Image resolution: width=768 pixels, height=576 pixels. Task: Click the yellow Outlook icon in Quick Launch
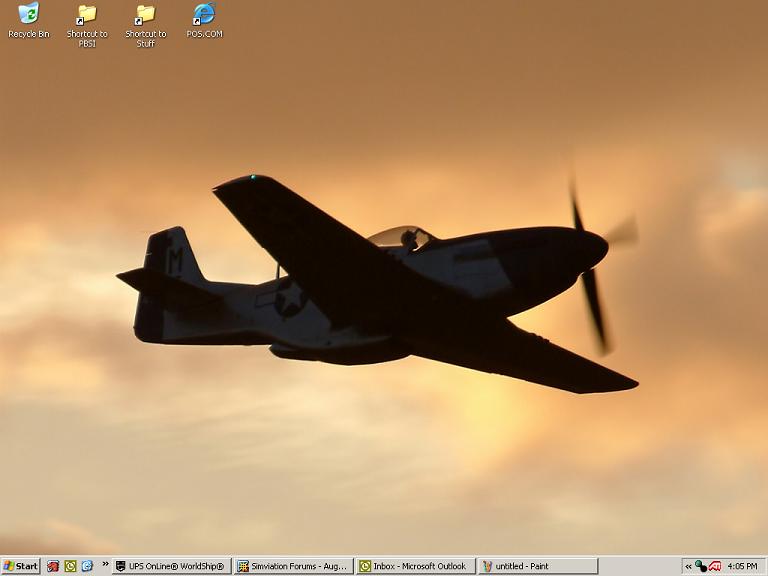(70, 566)
